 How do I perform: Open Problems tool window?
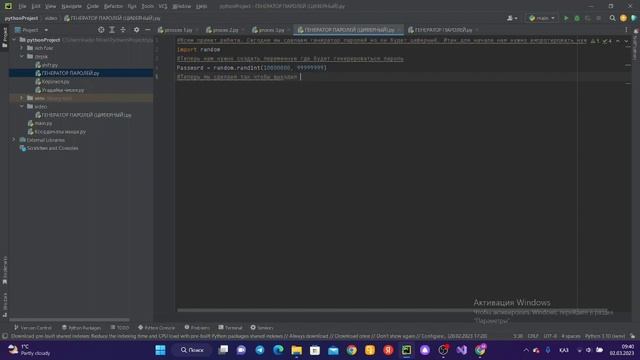[197, 328]
